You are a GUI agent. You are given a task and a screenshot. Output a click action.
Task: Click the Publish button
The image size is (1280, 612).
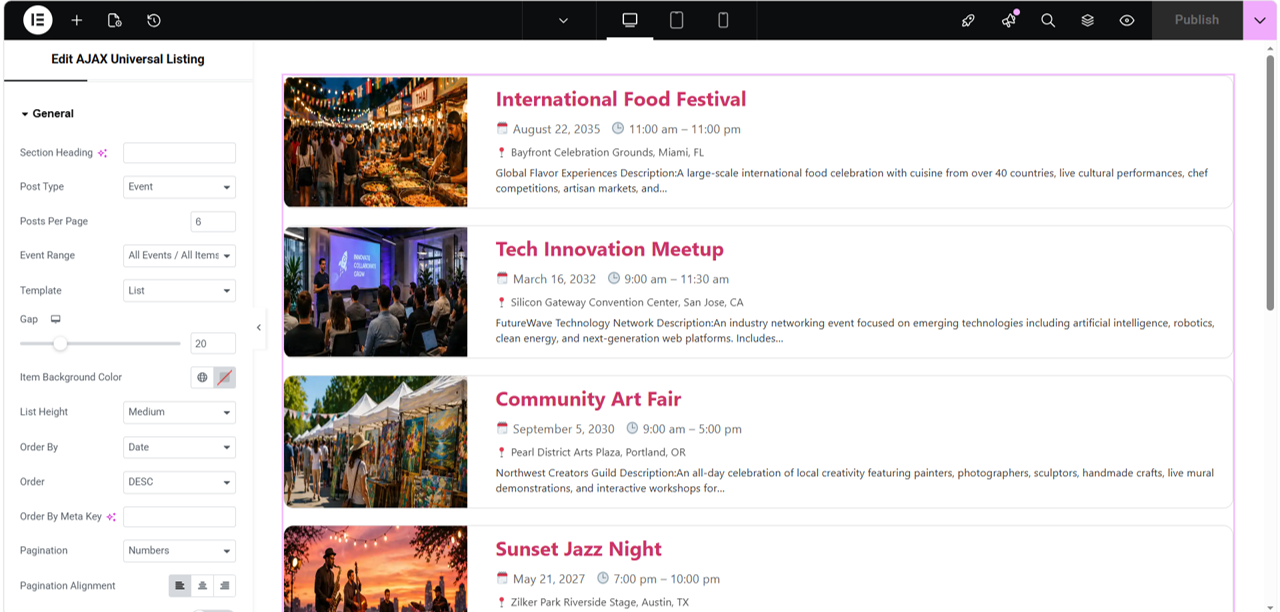(x=1197, y=20)
